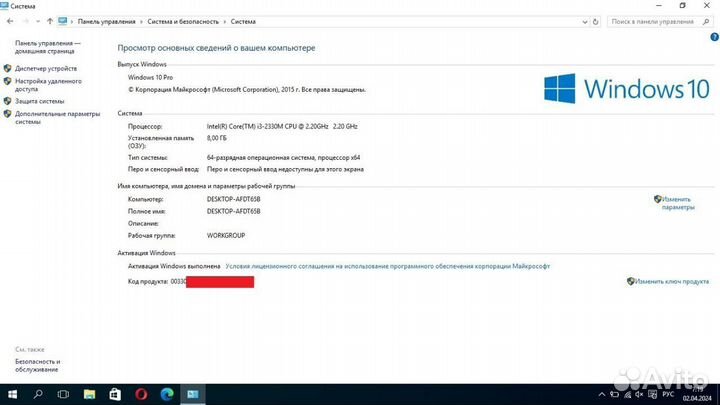Click 'Изменить ключ продукта' link
Screen dimensions: 720x405
[672, 281]
